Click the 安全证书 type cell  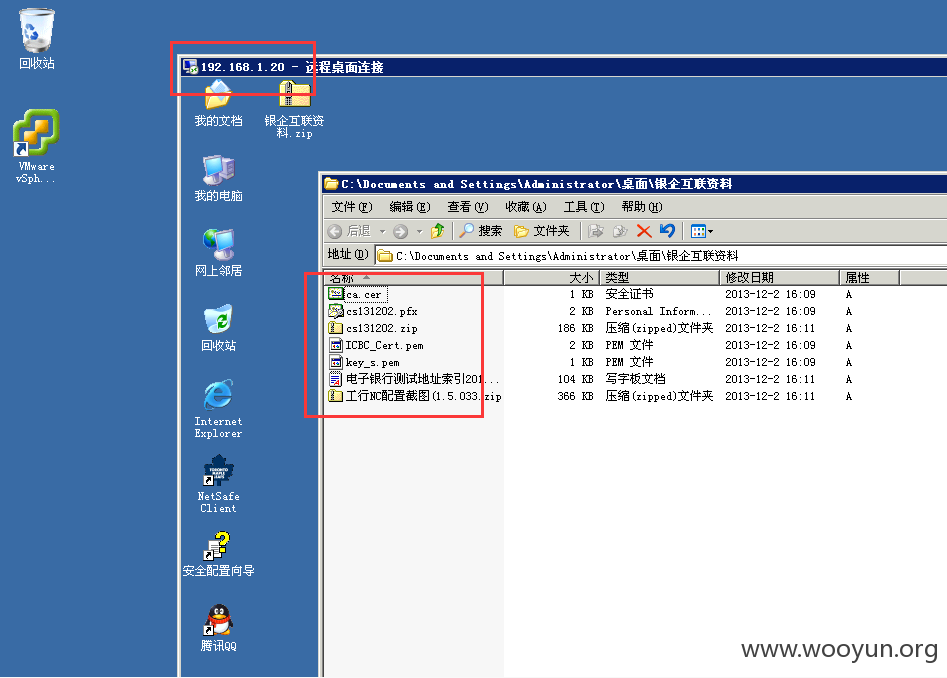(629, 294)
